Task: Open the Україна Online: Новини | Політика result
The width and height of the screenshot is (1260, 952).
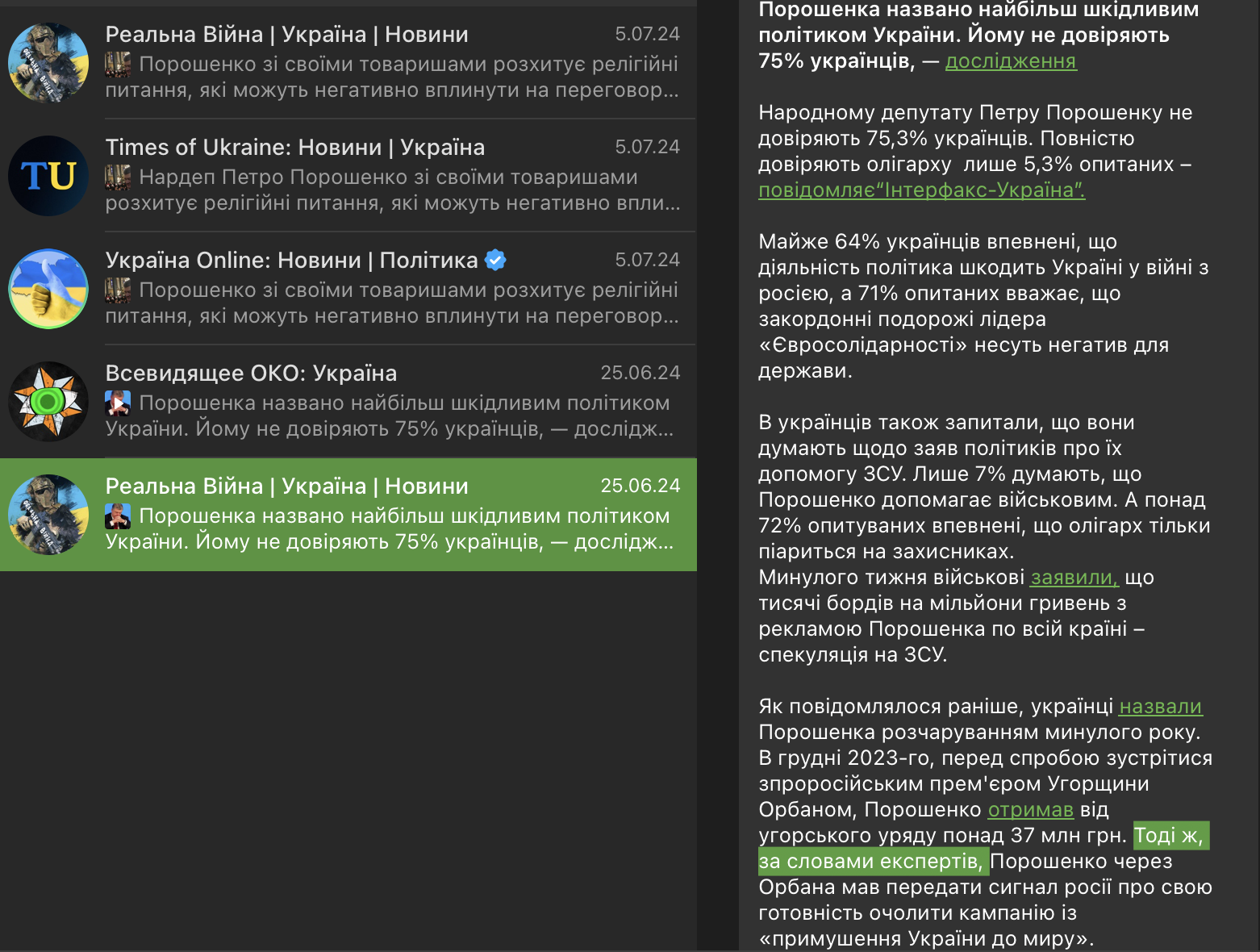Action: point(291,261)
